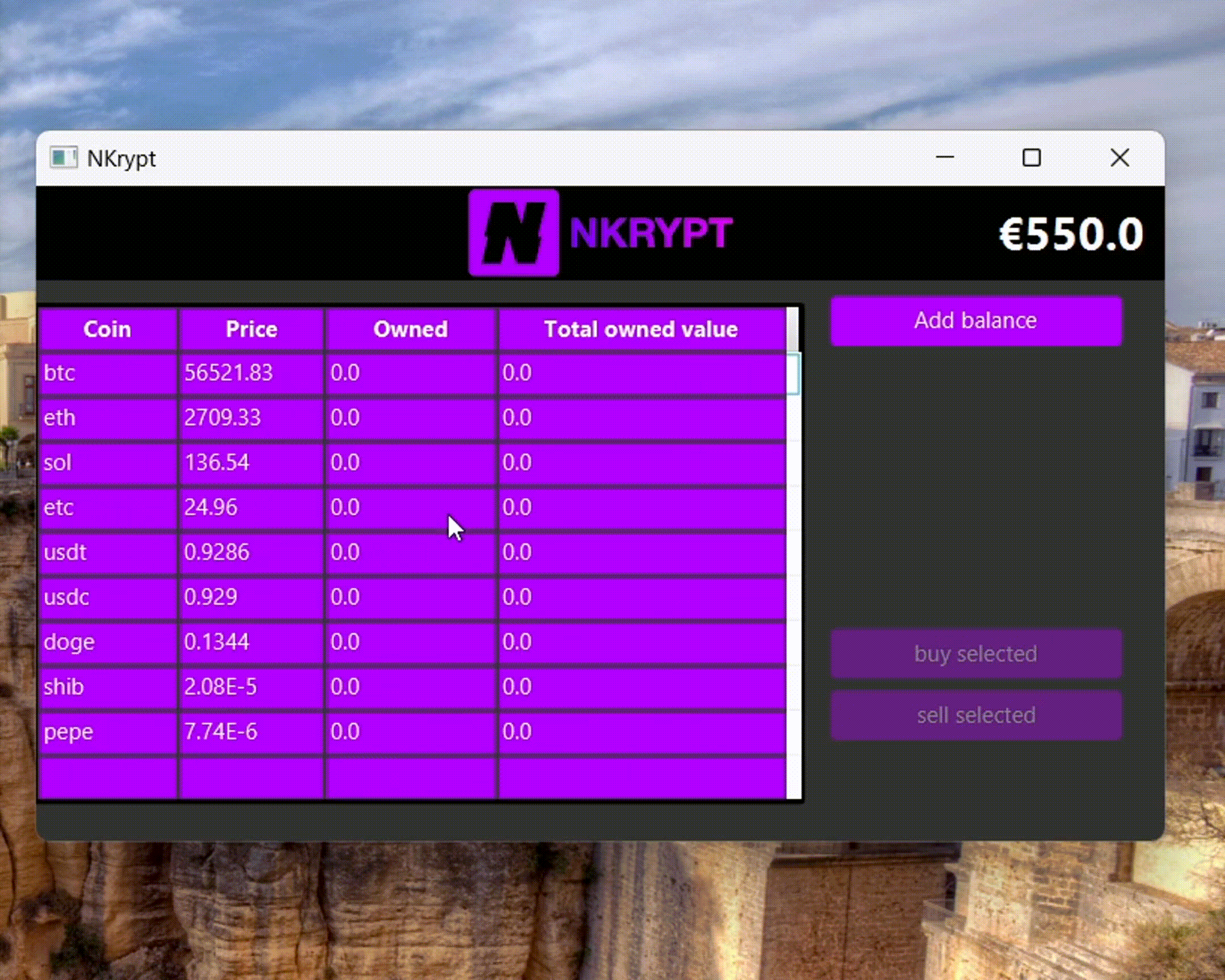The image size is (1225, 980).
Task: Maximize the NKrypt window
Action: click(1031, 157)
